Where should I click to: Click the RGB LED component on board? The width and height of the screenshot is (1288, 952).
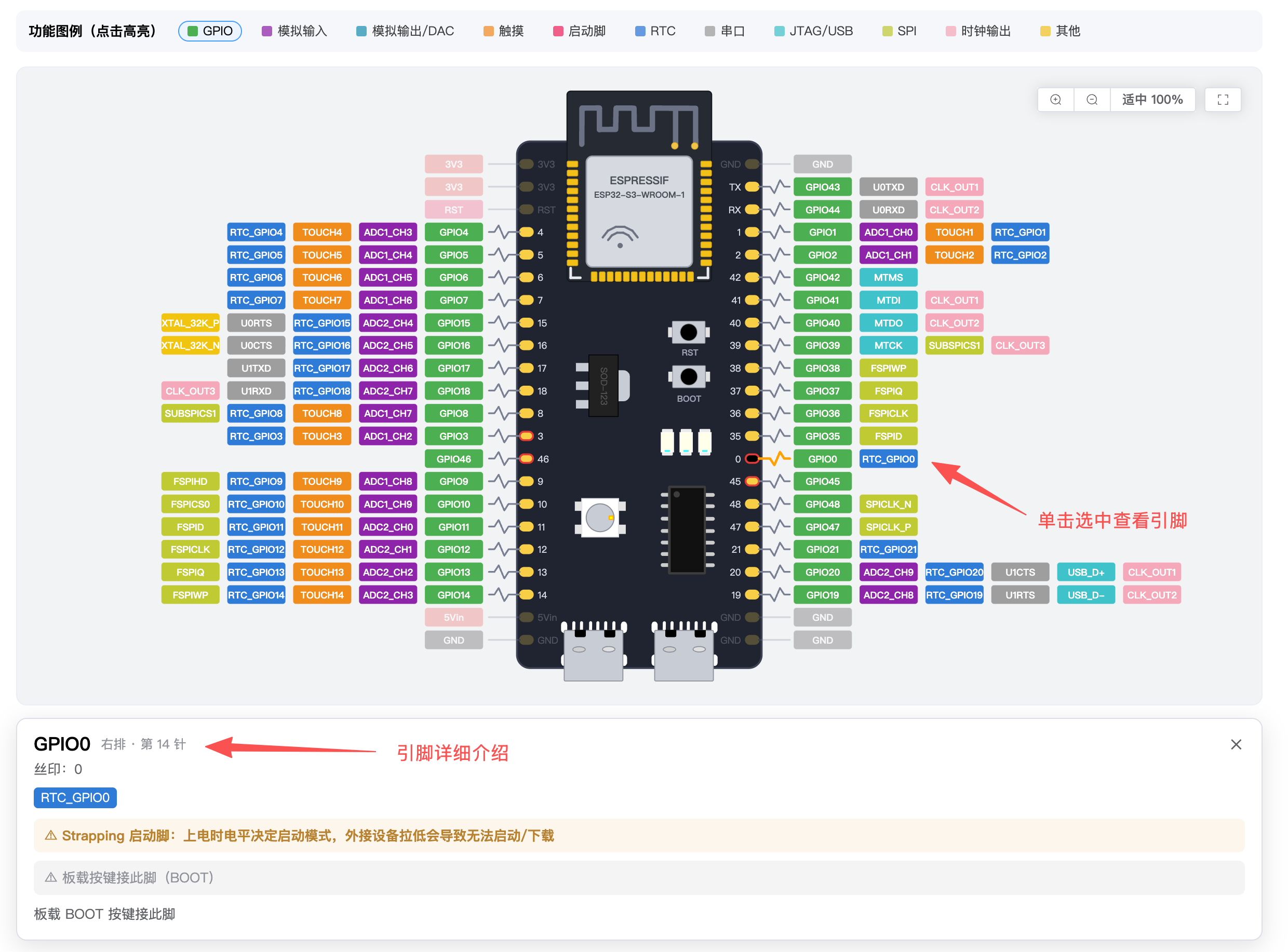600,517
